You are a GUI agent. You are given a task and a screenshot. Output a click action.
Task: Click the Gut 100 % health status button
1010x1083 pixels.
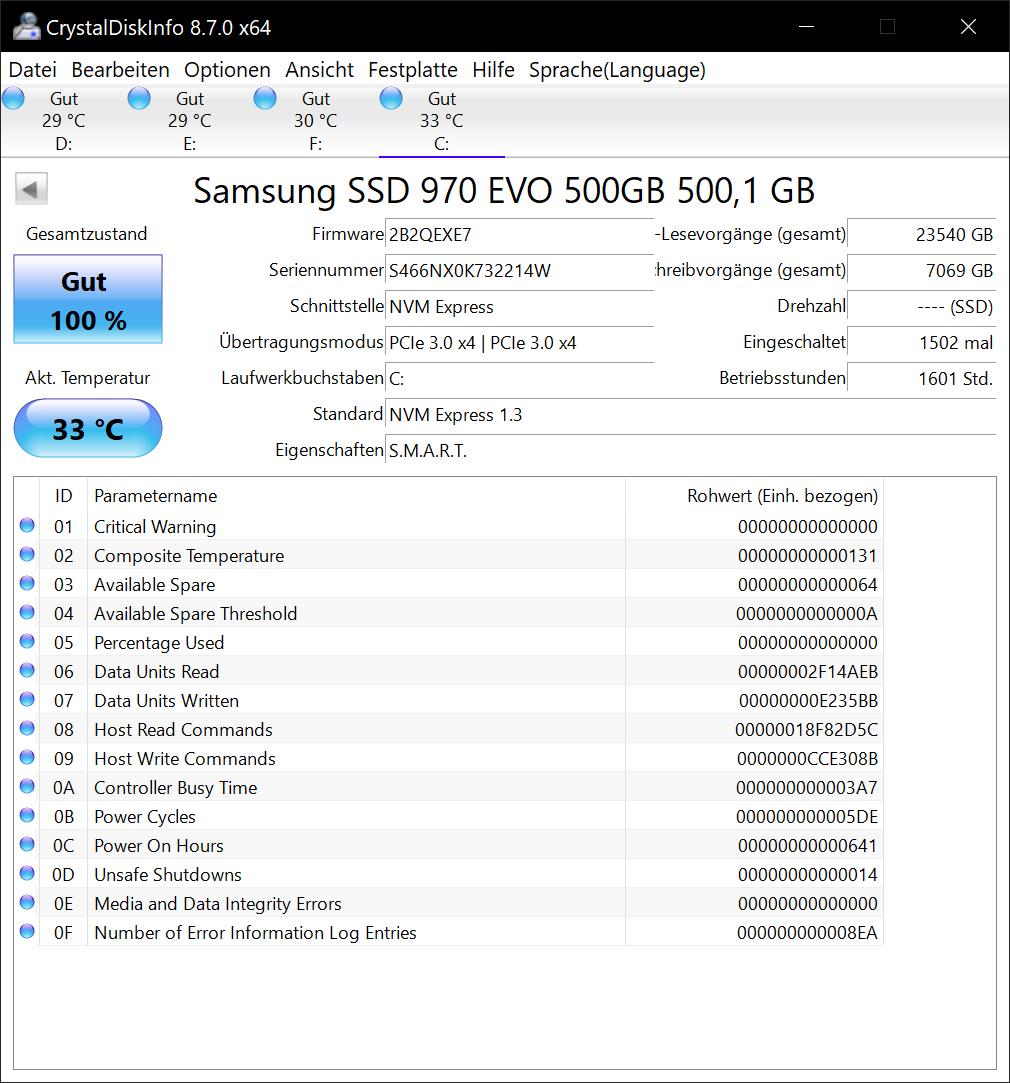click(88, 299)
